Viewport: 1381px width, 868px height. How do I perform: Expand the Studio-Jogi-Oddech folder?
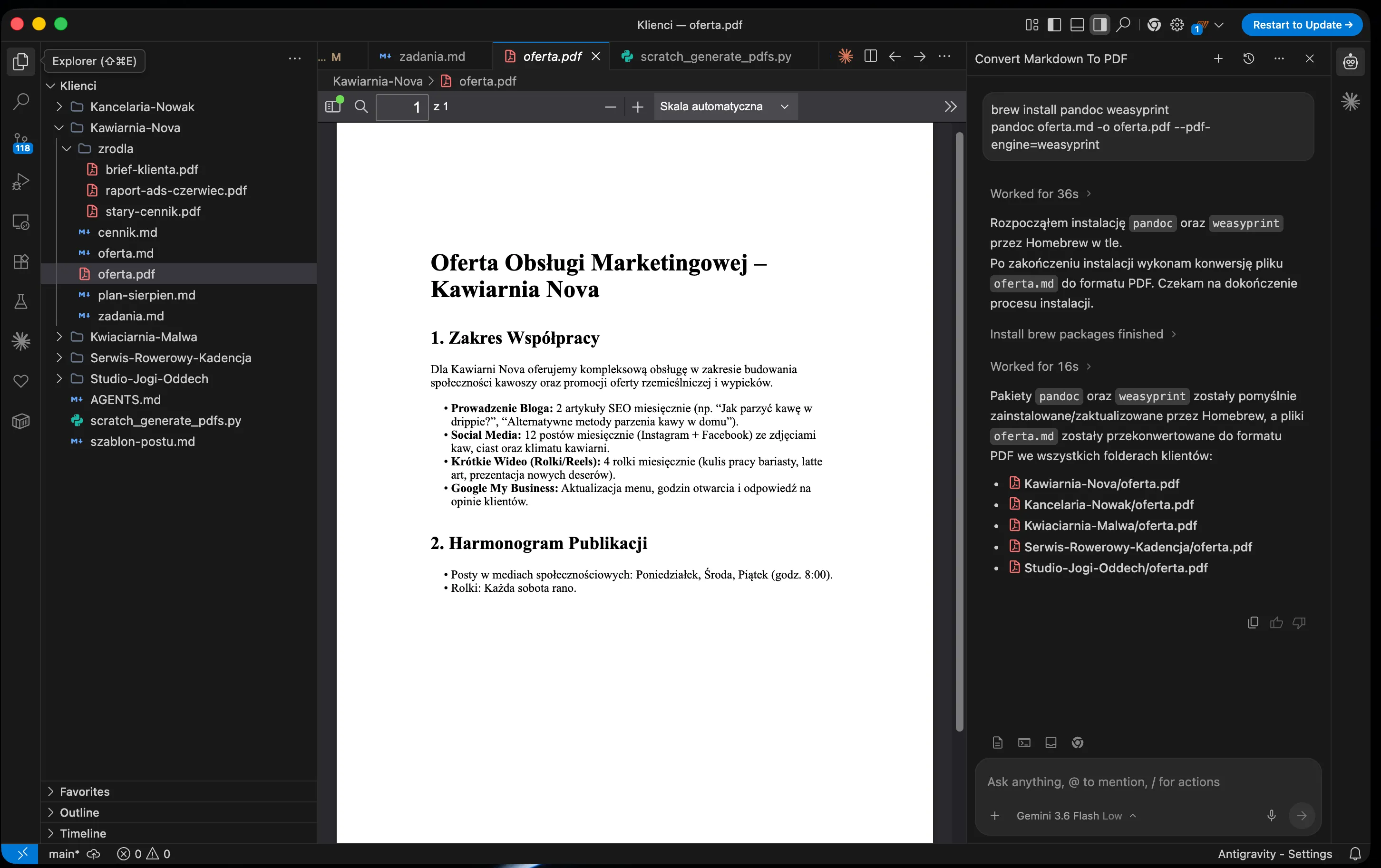tap(58, 379)
